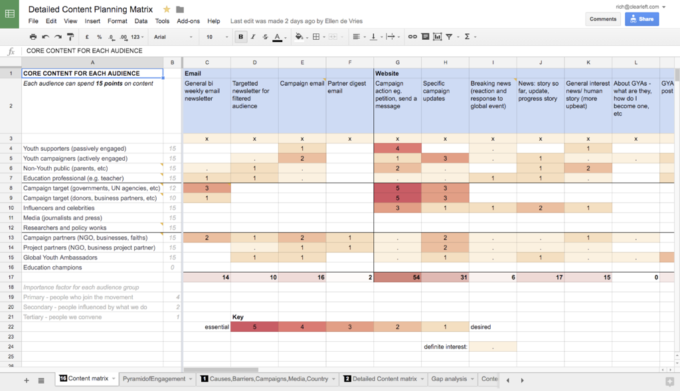The width and height of the screenshot is (680, 391).
Task: Click the move to folder icon
Action: (x=180, y=9)
